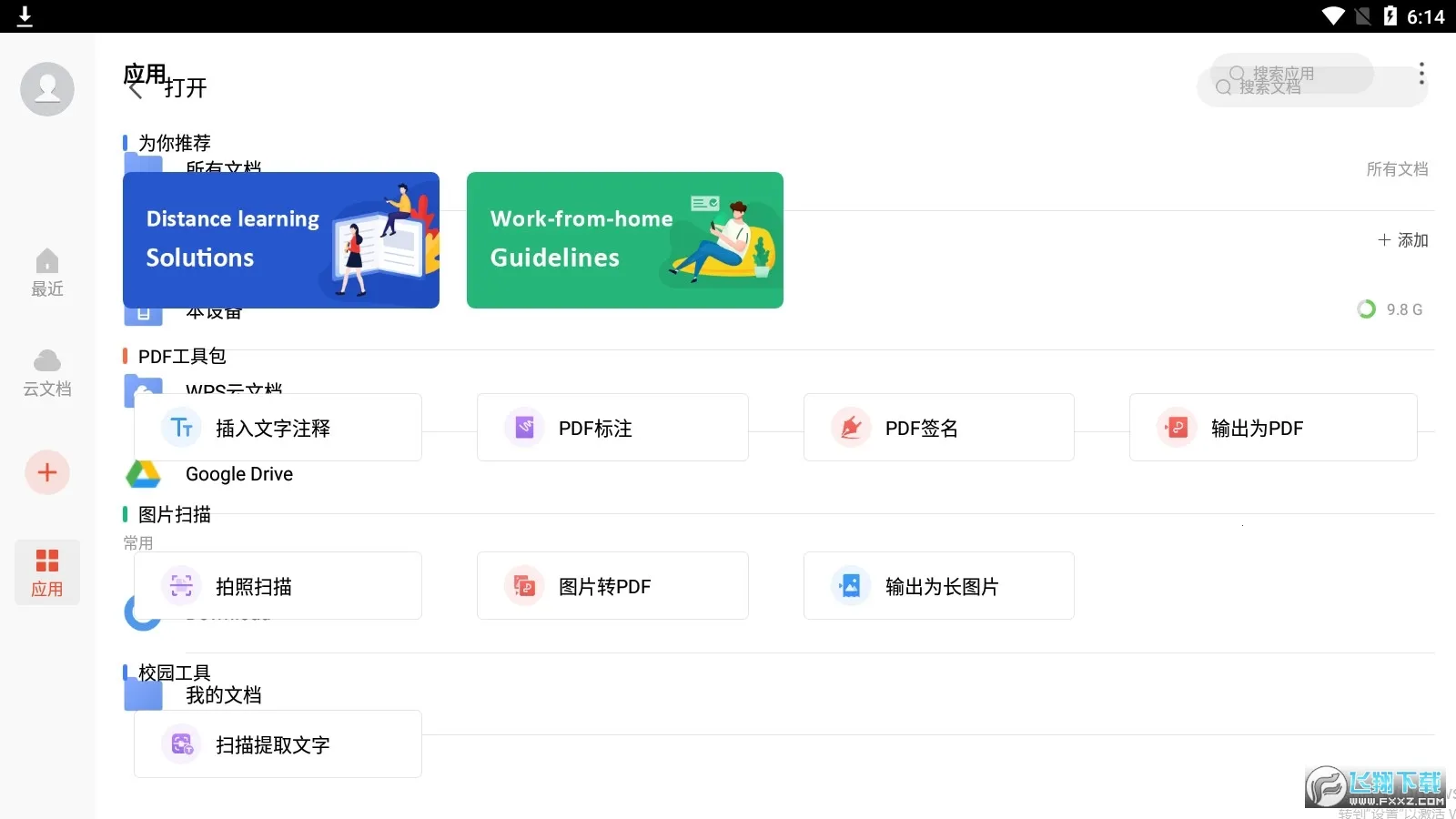Open the 扫描提取文字 text extraction tool
The width and height of the screenshot is (1456, 819).
click(275, 744)
